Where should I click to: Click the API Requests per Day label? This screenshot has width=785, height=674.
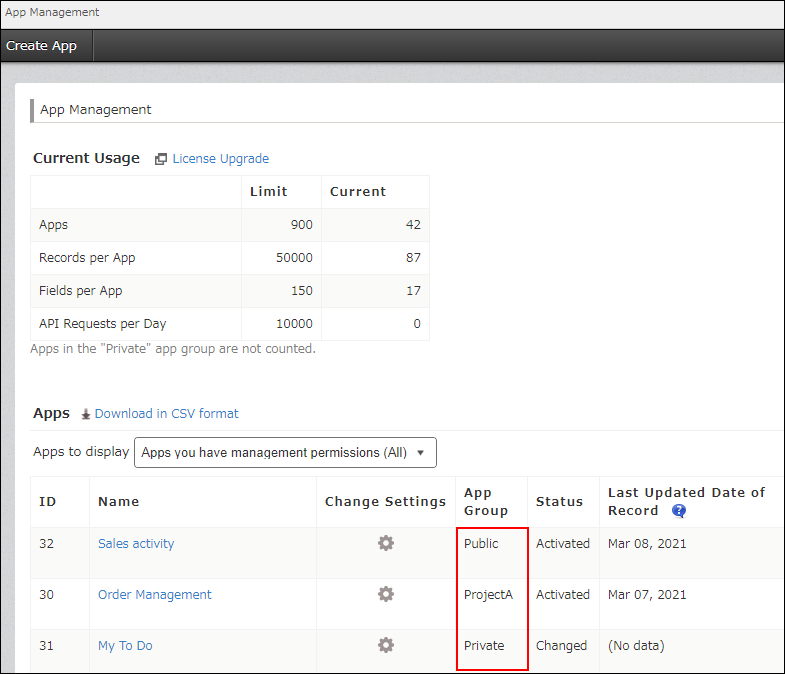pyautogui.click(x=103, y=324)
